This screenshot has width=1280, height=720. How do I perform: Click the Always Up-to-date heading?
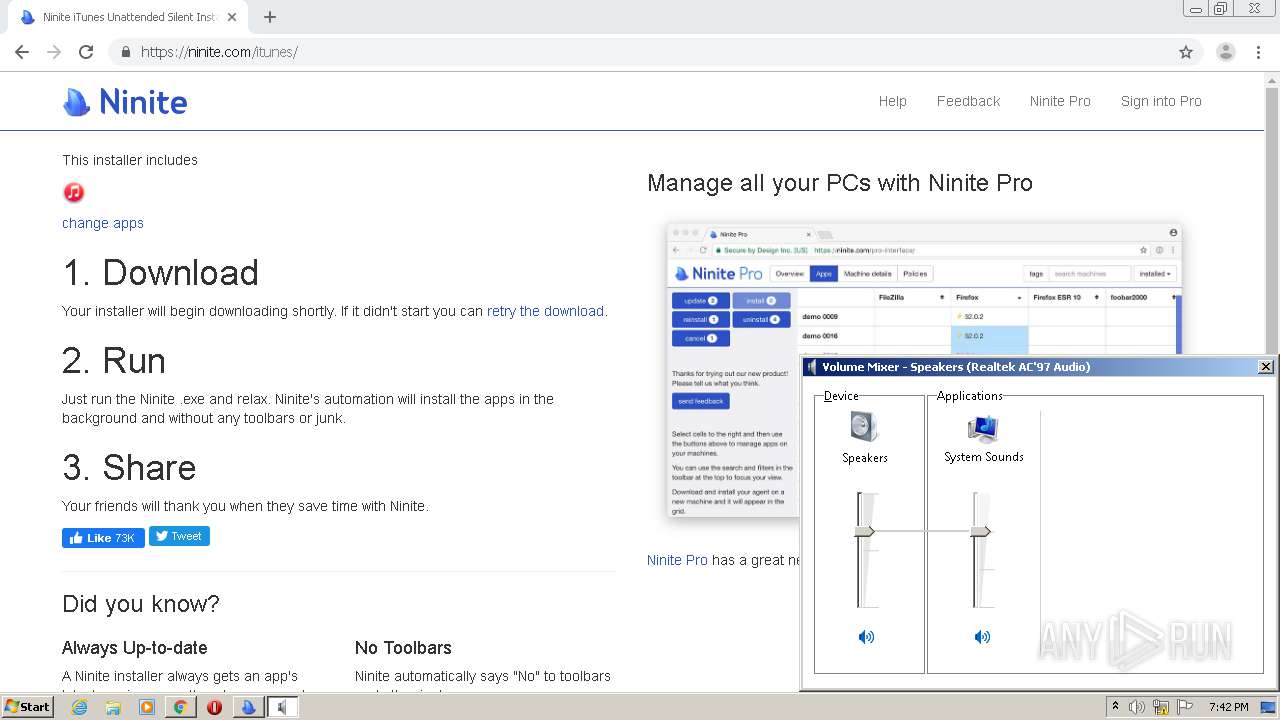point(135,648)
